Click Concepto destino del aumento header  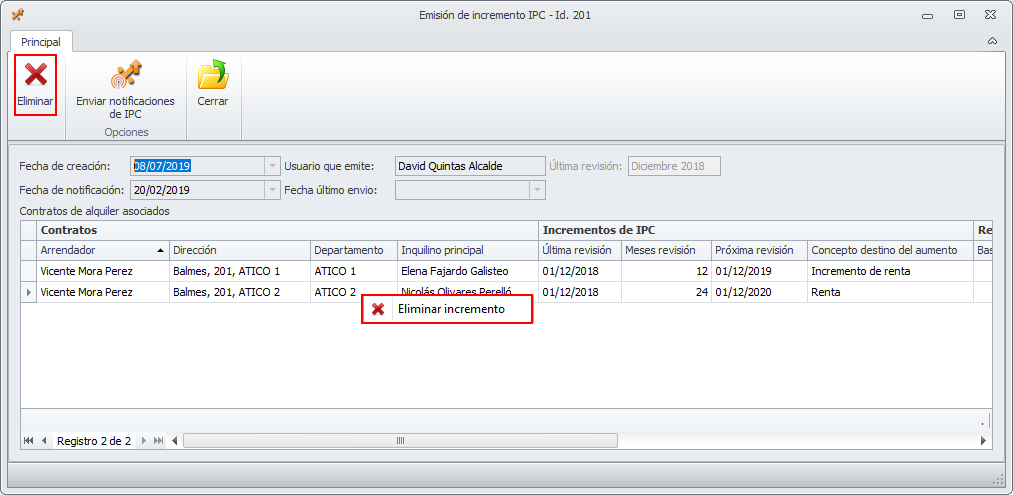(x=890, y=250)
